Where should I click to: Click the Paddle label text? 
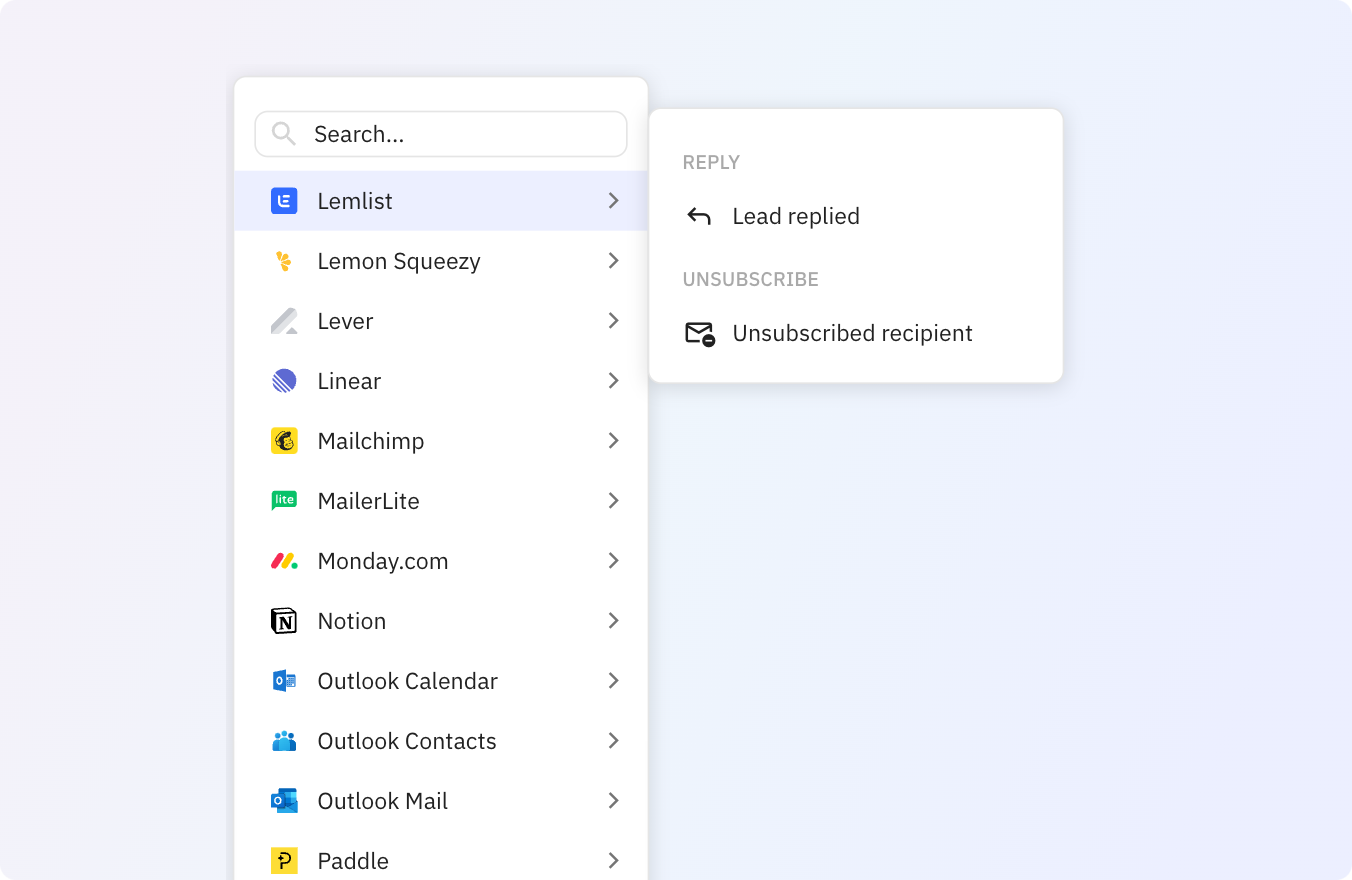(x=353, y=861)
